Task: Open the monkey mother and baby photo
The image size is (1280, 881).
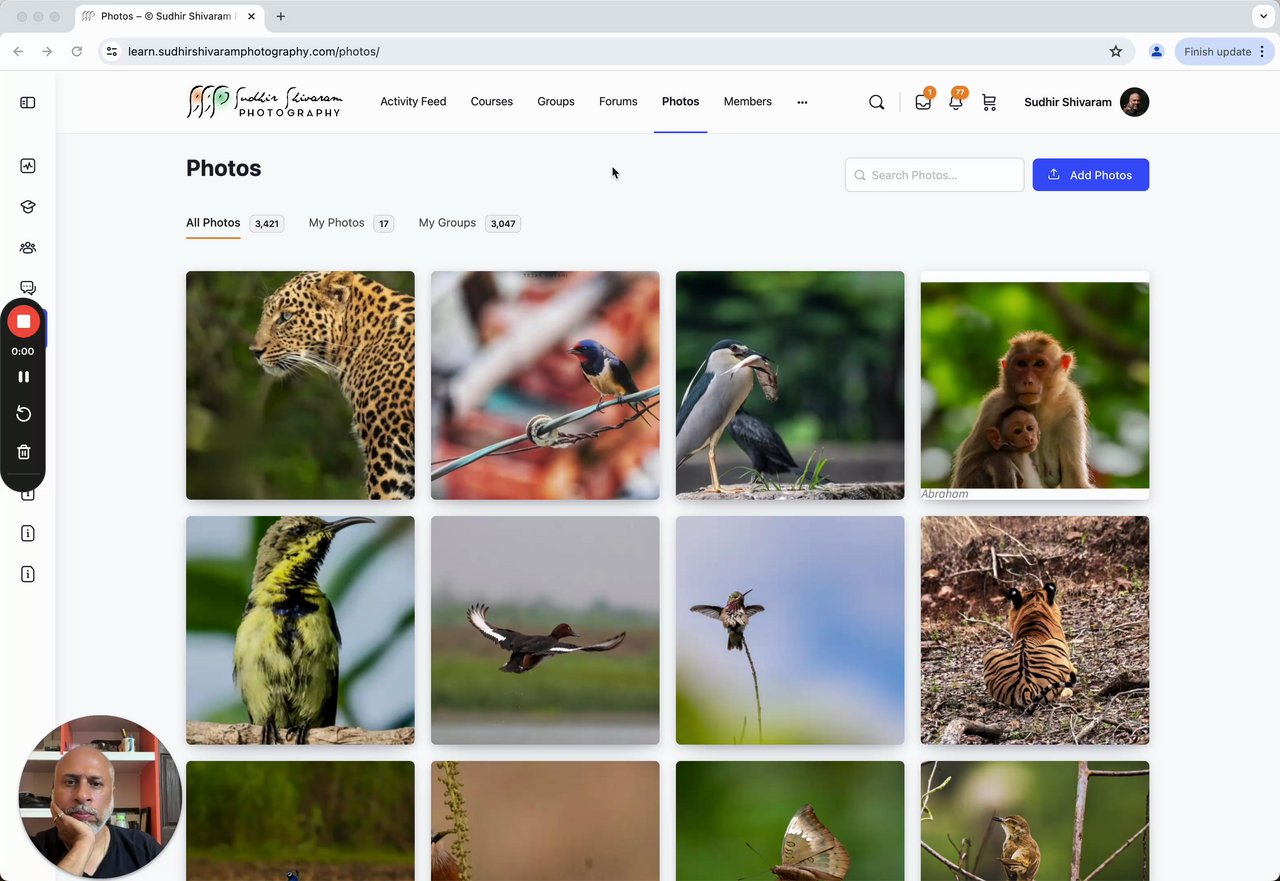Action: 1035,385
